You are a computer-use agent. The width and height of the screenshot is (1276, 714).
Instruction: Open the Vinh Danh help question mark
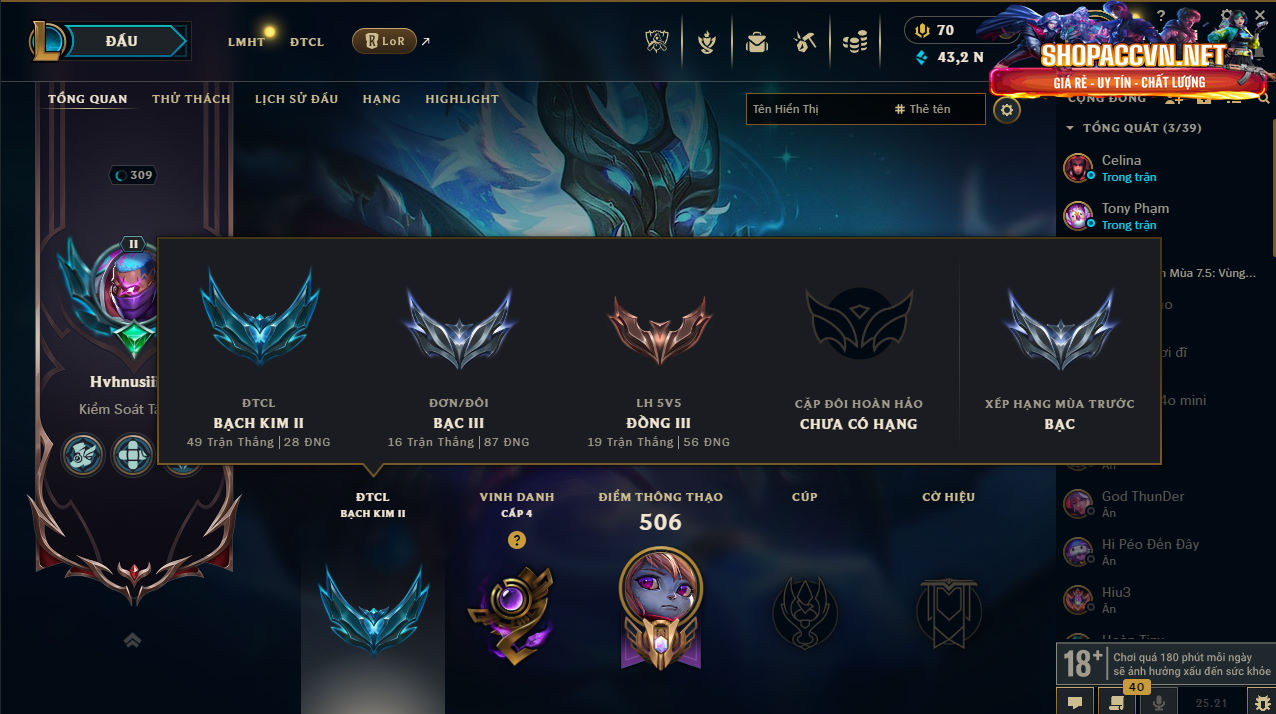pyautogui.click(x=516, y=540)
